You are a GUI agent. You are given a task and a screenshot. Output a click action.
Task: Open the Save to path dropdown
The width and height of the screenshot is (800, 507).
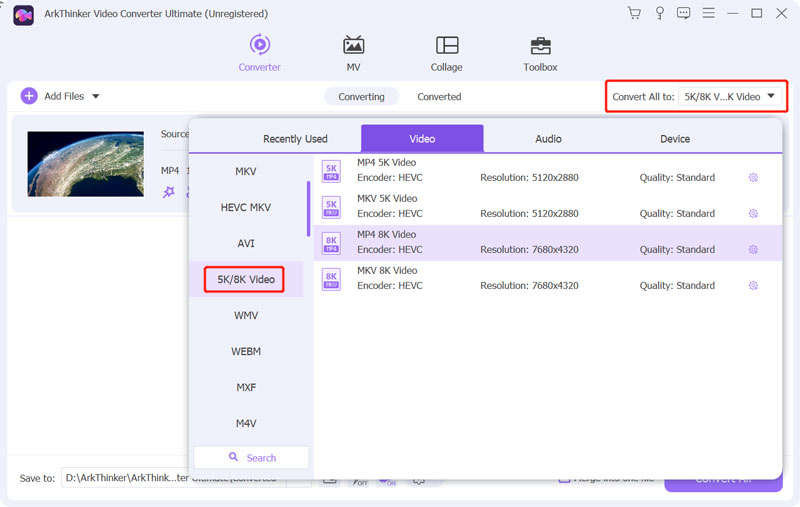[298, 478]
